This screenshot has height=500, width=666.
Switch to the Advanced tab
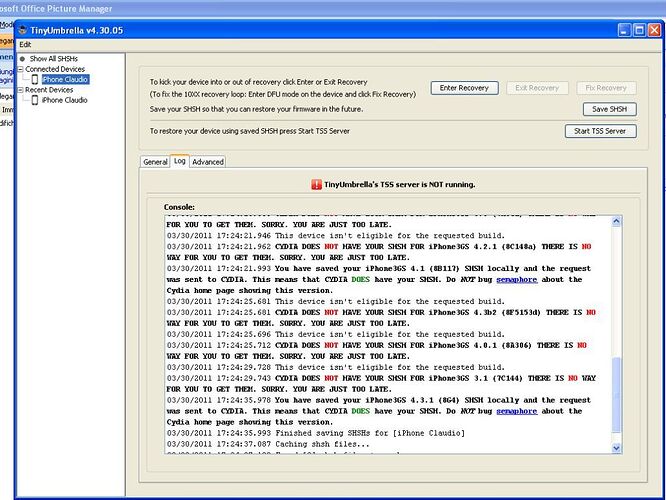click(x=208, y=162)
